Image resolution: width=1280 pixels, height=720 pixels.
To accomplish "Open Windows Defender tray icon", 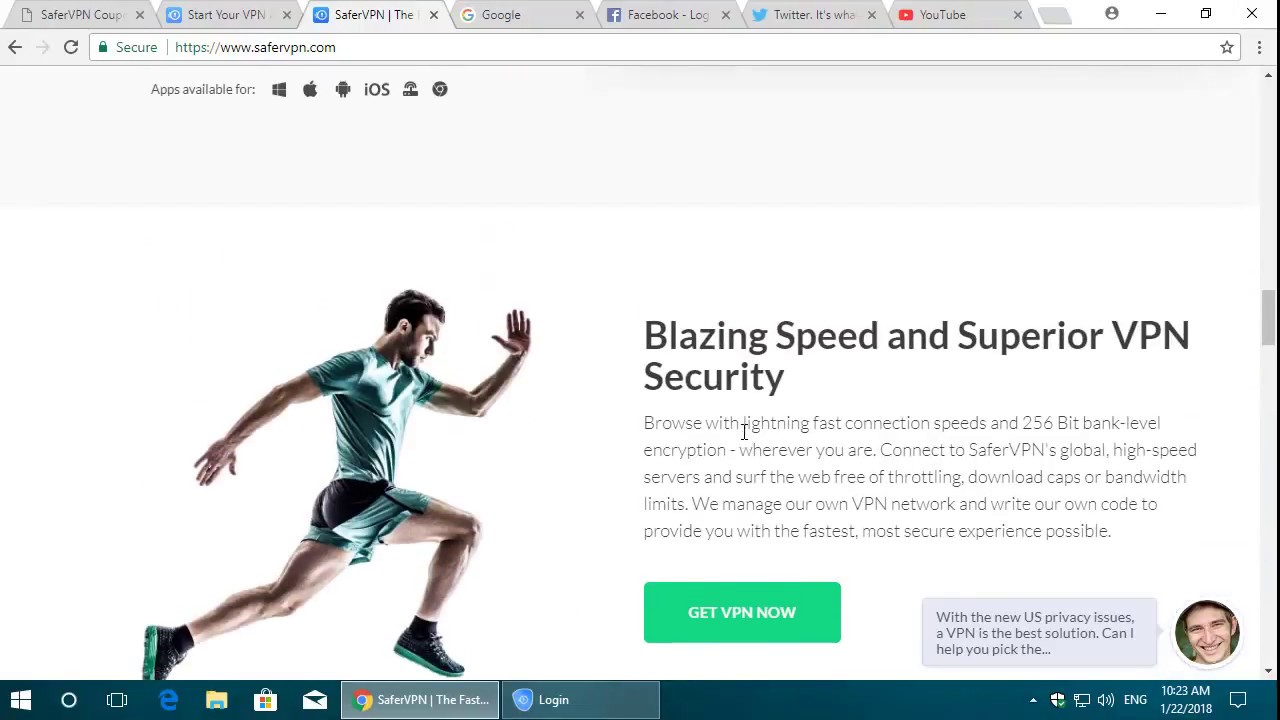I will pyautogui.click(x=1058, y=700).
